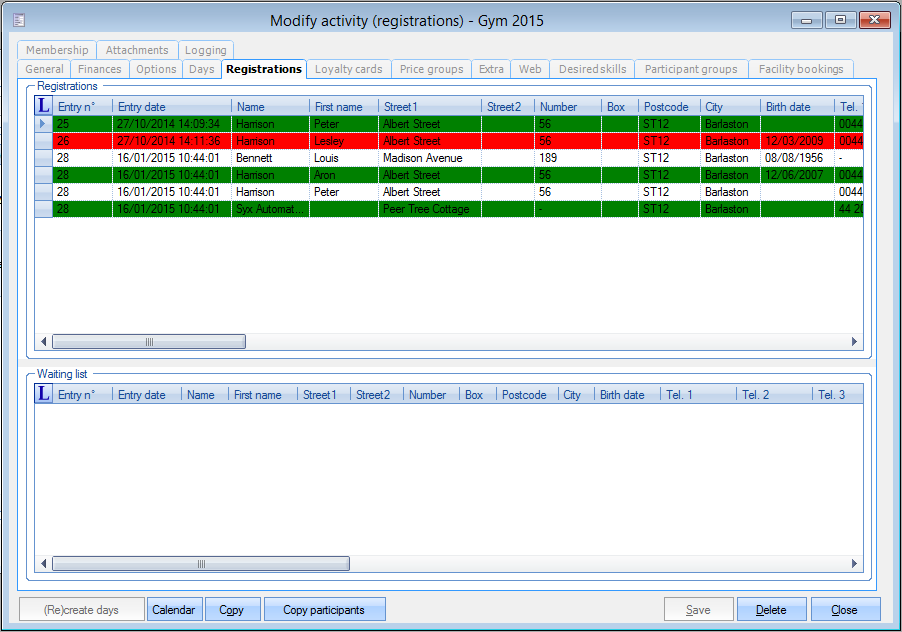Click the row indicator arrow for entry 25
Image resolution: width=902 pixels, height=632 pixels.
43,124
